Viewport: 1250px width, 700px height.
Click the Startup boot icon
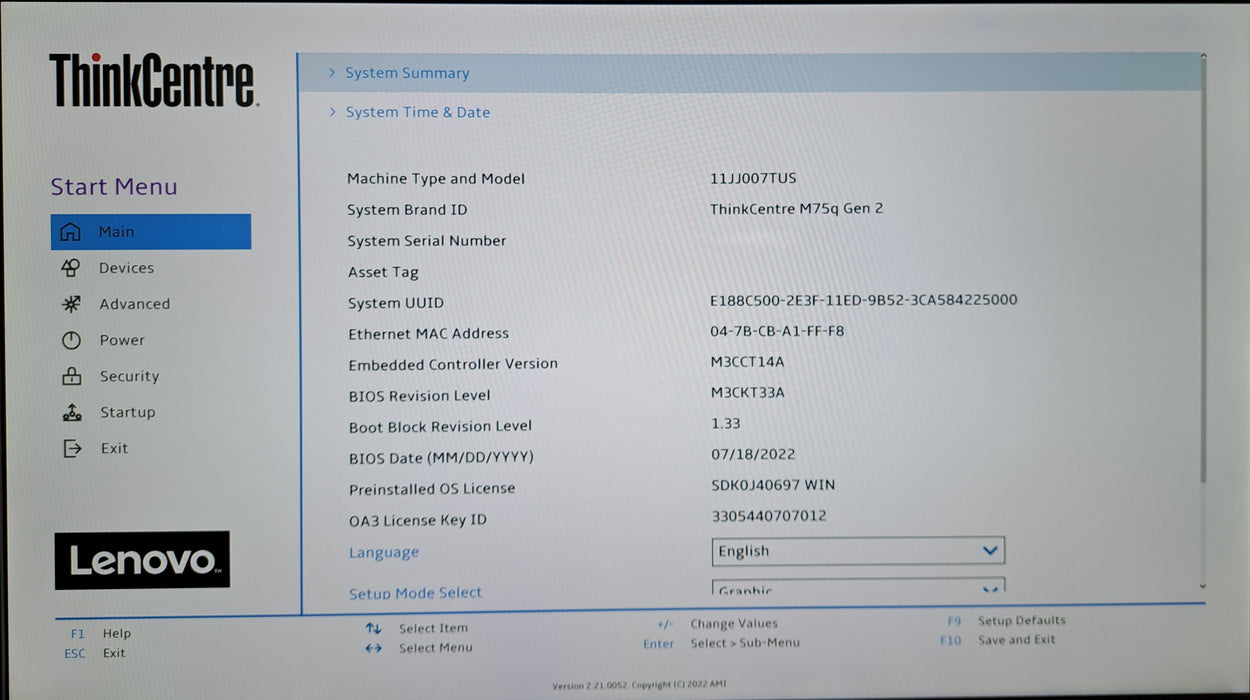(x=72, y=412)
